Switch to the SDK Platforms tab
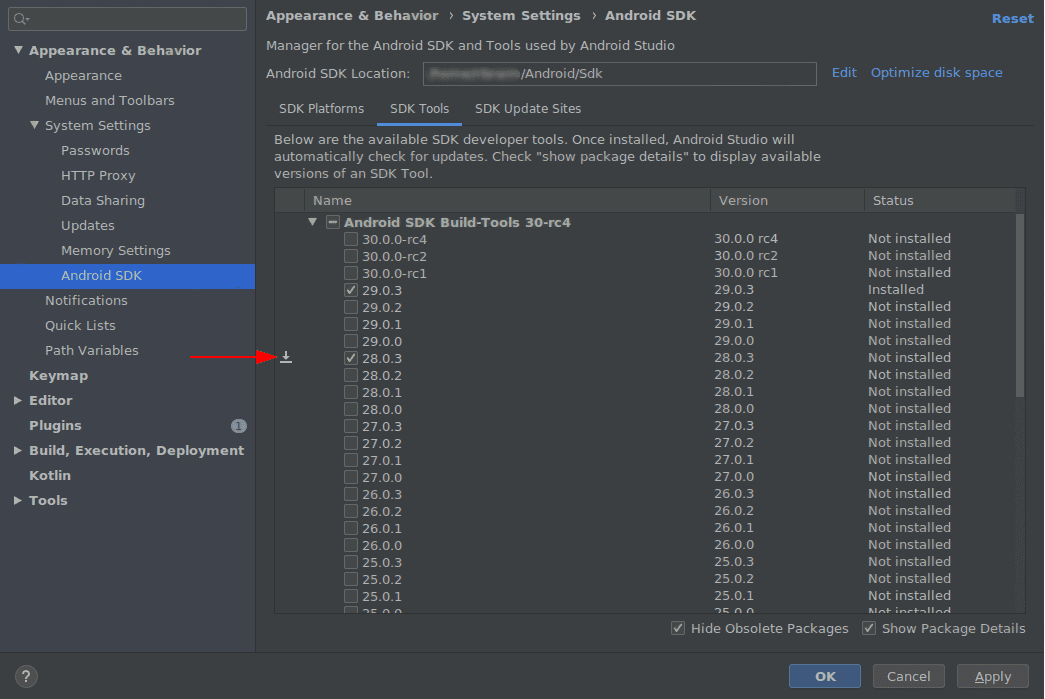 pos(321,108)
